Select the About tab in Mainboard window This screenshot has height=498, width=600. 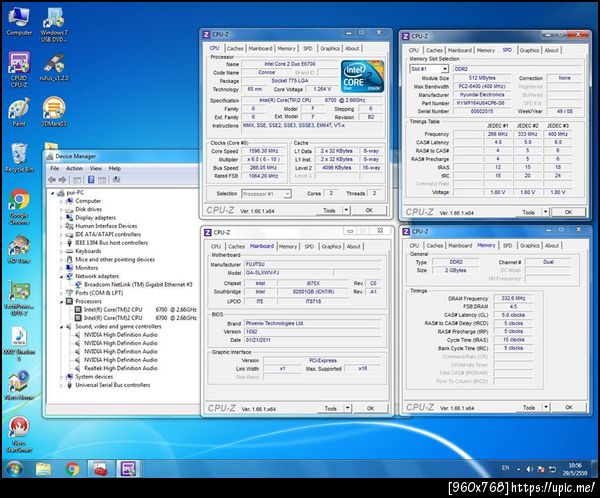point(354,246)
